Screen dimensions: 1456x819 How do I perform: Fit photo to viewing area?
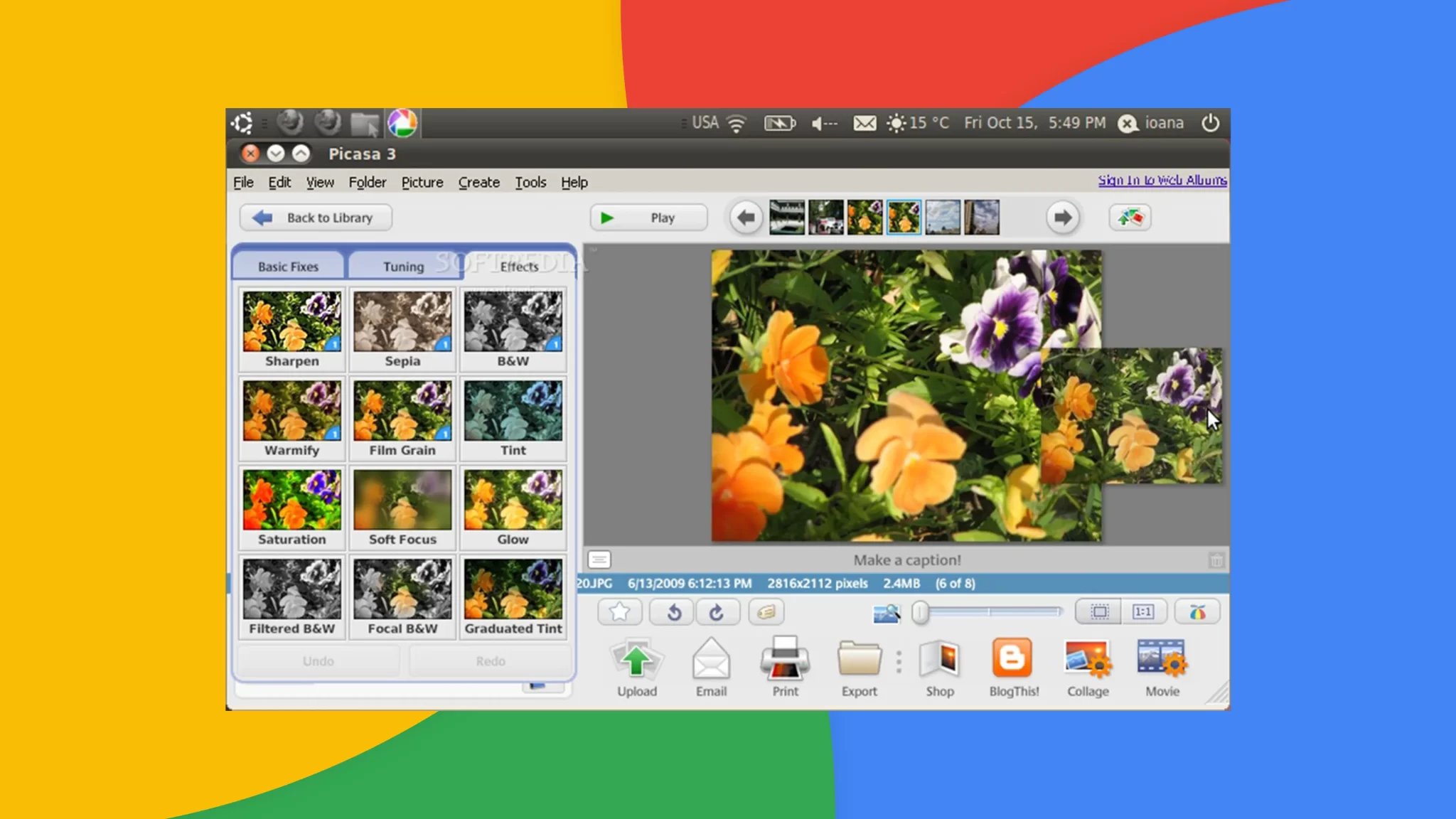(1099, 611)
